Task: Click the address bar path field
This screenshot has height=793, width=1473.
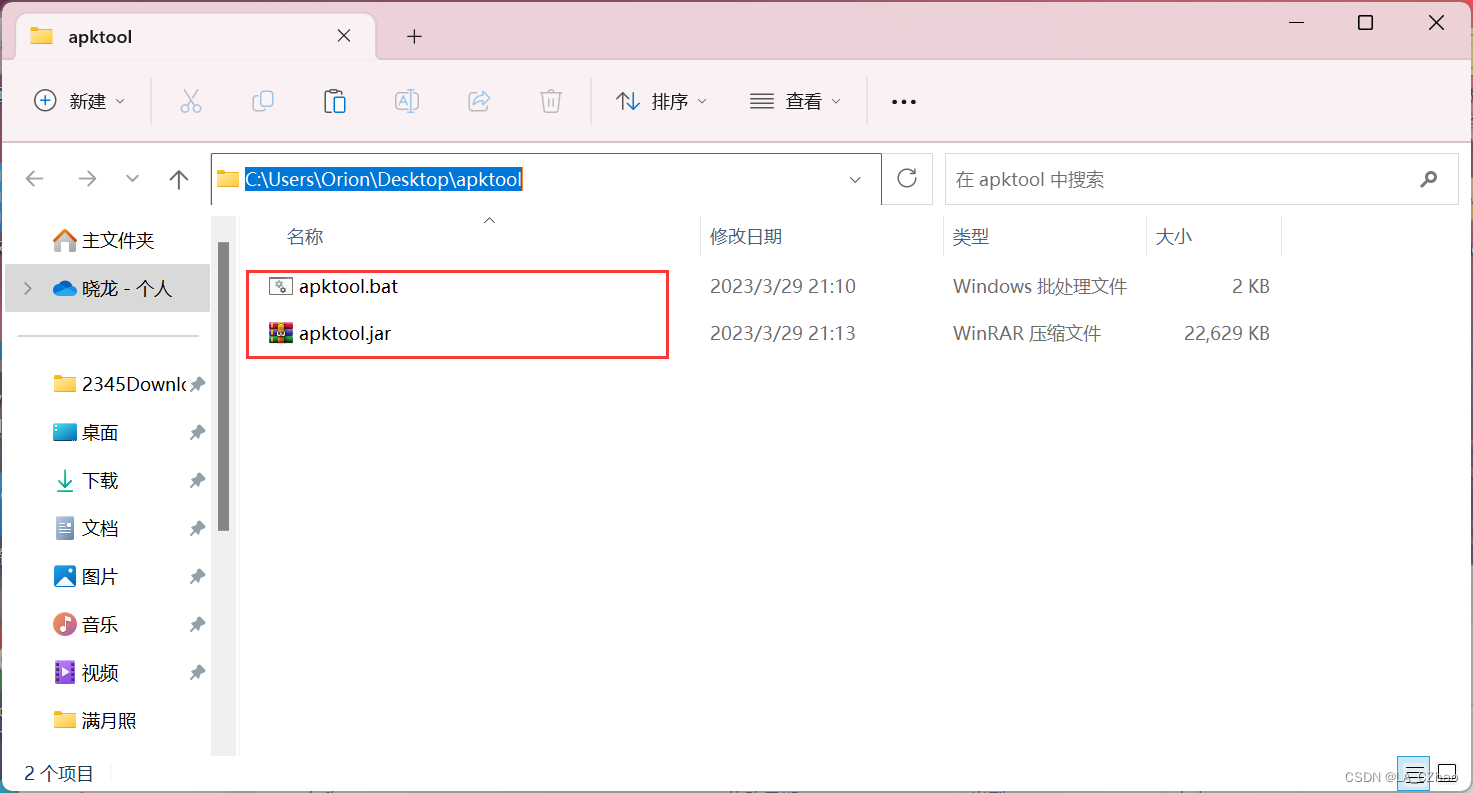Action: coord(546,179)
